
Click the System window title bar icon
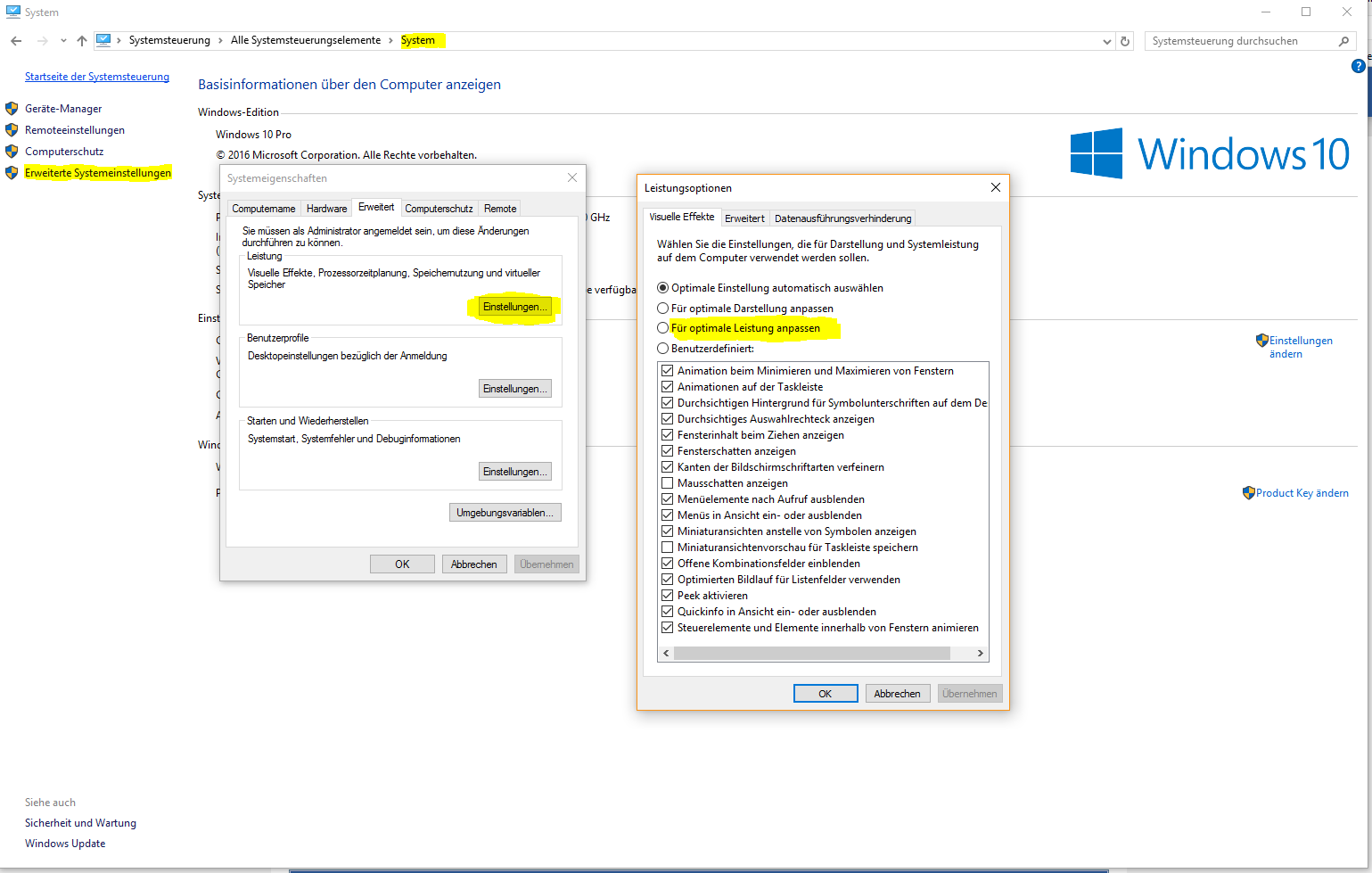12,12
